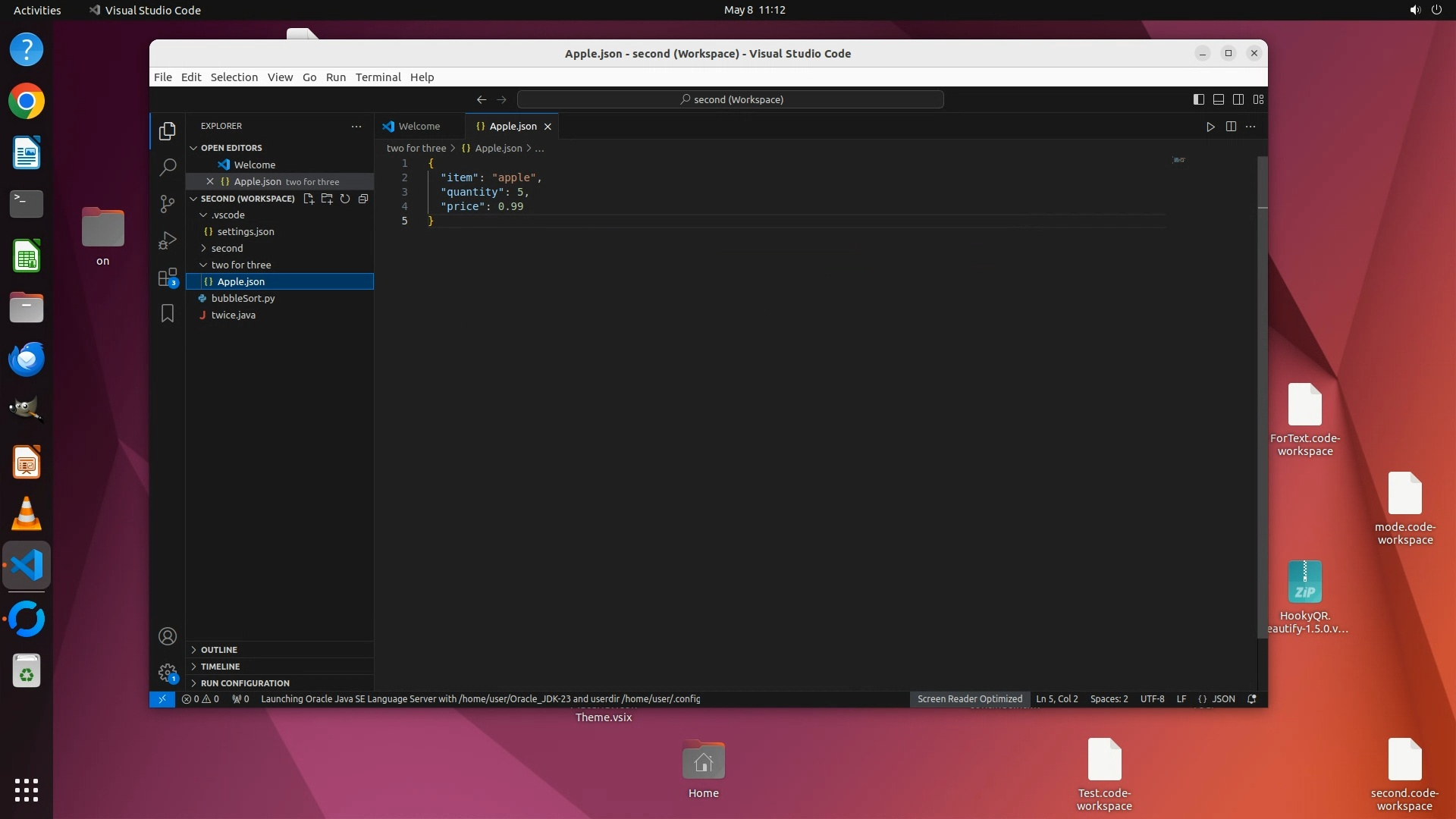Click the New File icon in workspace header
The width and height of the screenshot is (1456, 819).
click(x=309, y=199)
